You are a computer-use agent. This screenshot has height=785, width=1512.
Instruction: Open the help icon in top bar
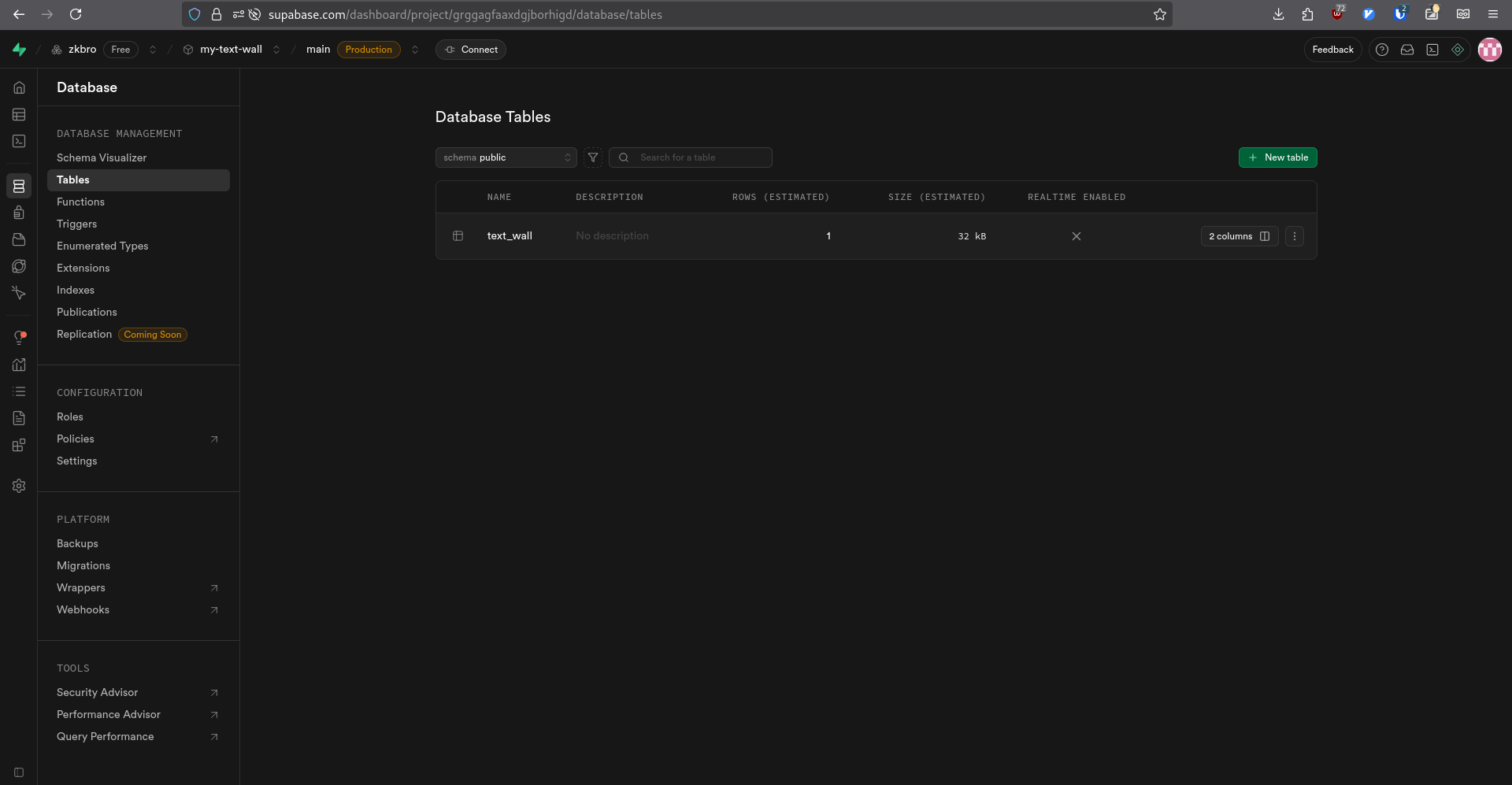pyautogui.click(x=1381, y=50)
